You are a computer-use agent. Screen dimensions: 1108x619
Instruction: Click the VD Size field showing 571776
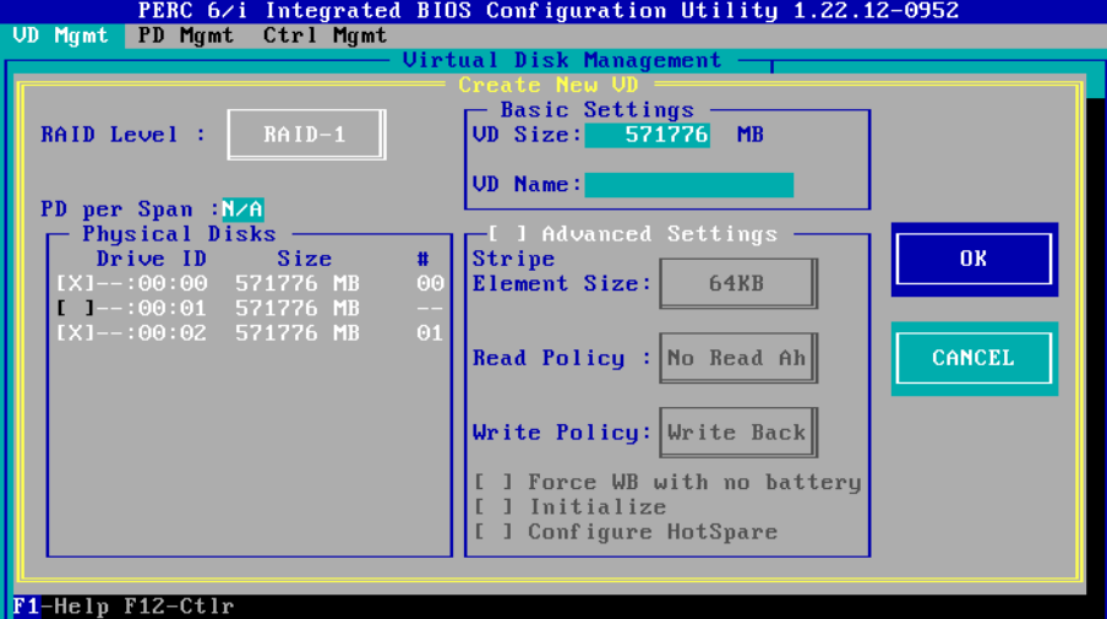click(x=647, y=134)
